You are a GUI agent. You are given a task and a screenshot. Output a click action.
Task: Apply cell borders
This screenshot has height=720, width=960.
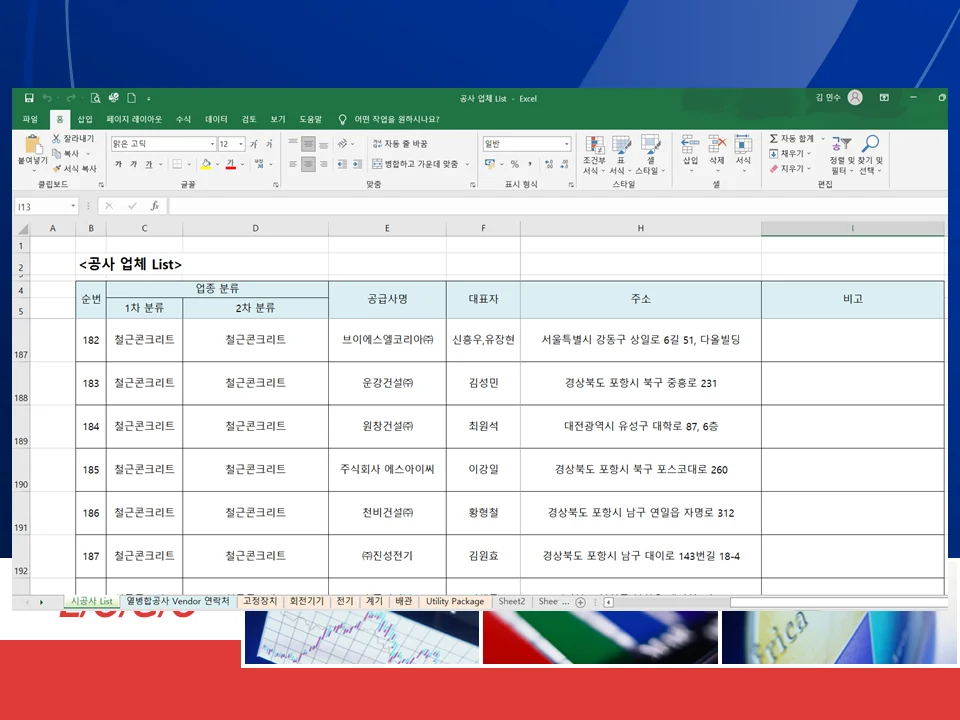(x=177, y=164)
